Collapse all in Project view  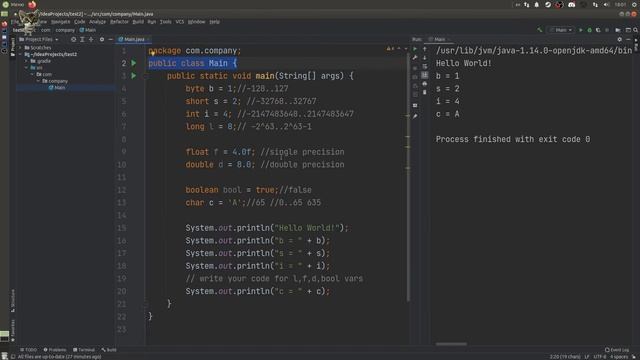[x=91, y=40]
